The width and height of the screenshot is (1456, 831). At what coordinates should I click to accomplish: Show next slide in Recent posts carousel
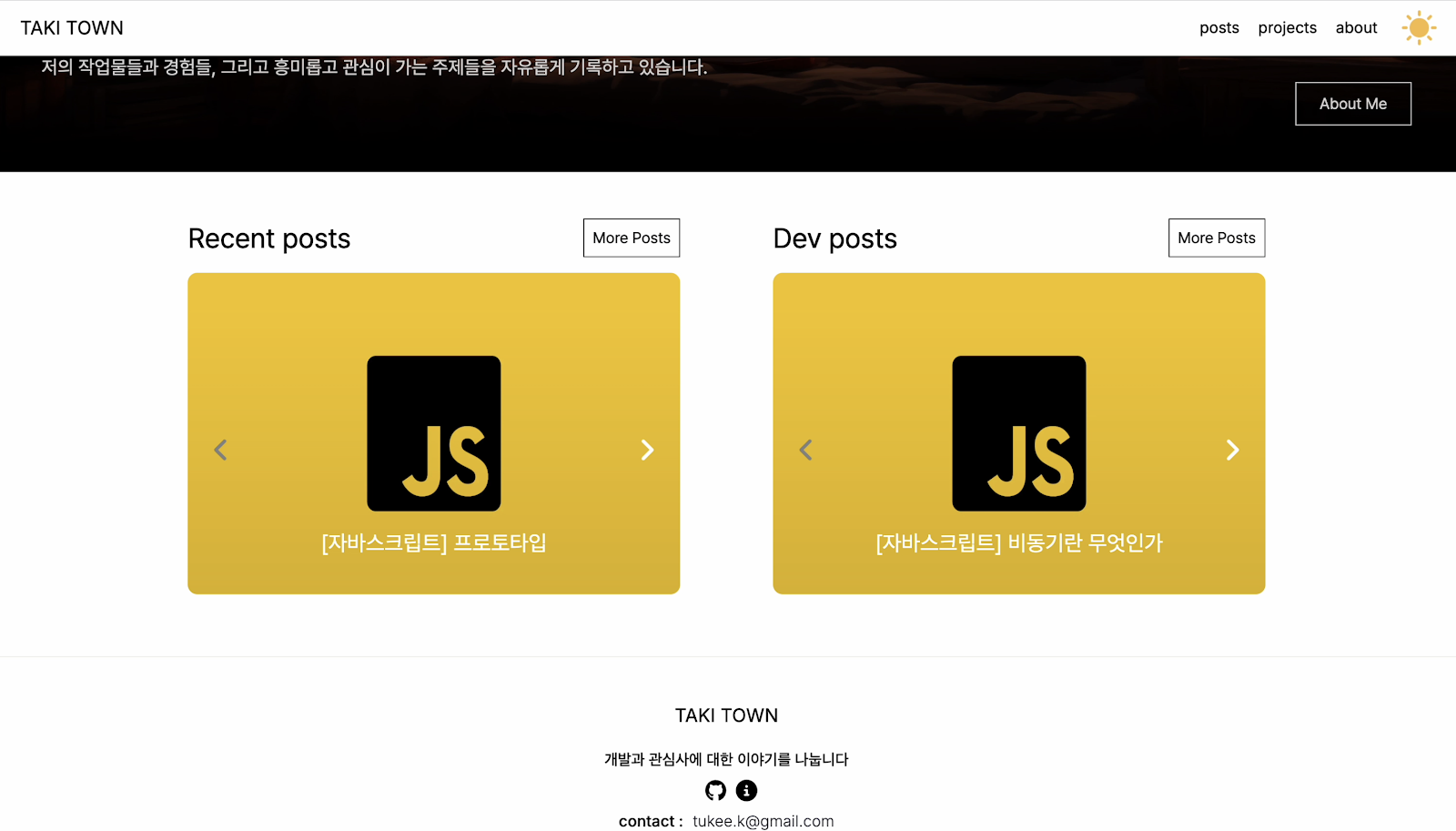(x=647, y=450)
